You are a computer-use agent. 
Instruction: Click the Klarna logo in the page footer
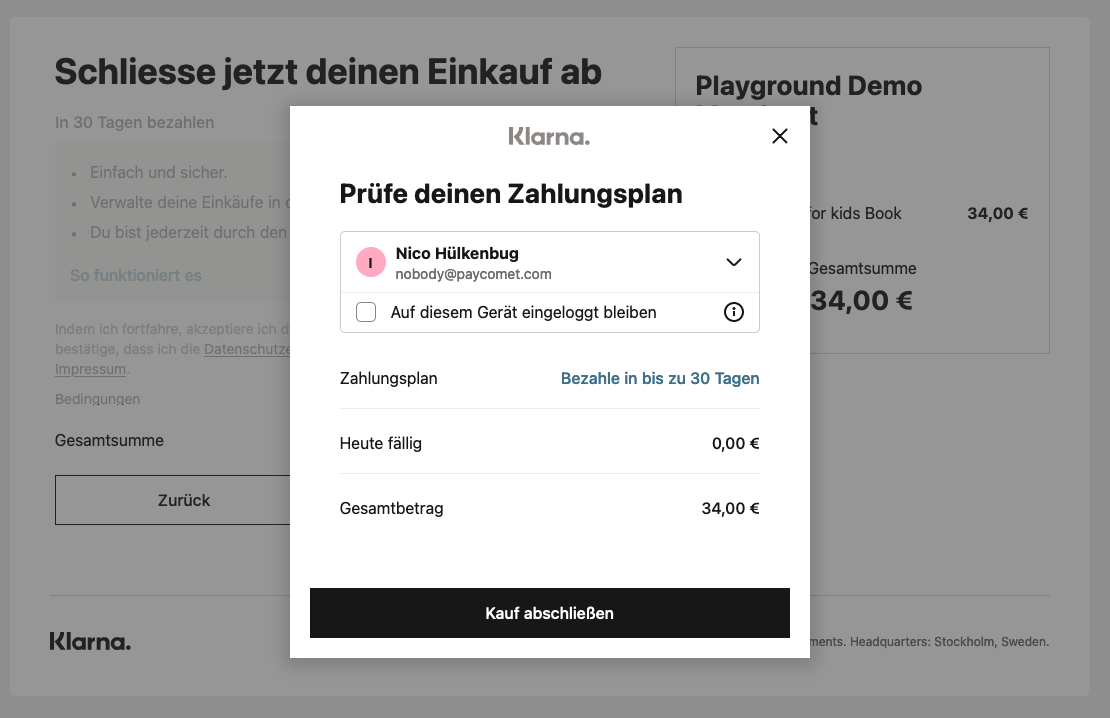point(90,642)
